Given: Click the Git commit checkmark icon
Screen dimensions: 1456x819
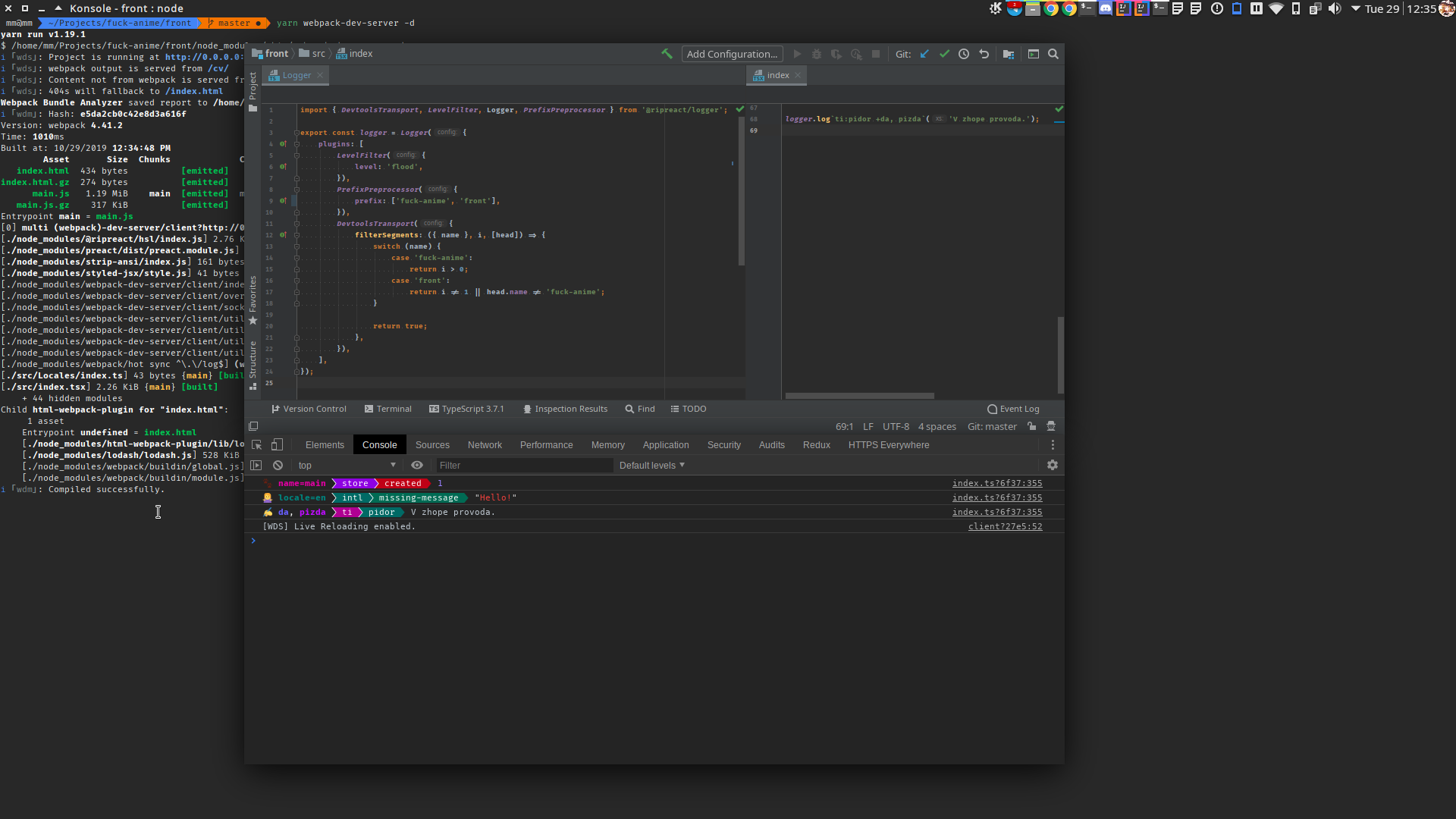Looking at the screenshot, I should coord(944,54).
